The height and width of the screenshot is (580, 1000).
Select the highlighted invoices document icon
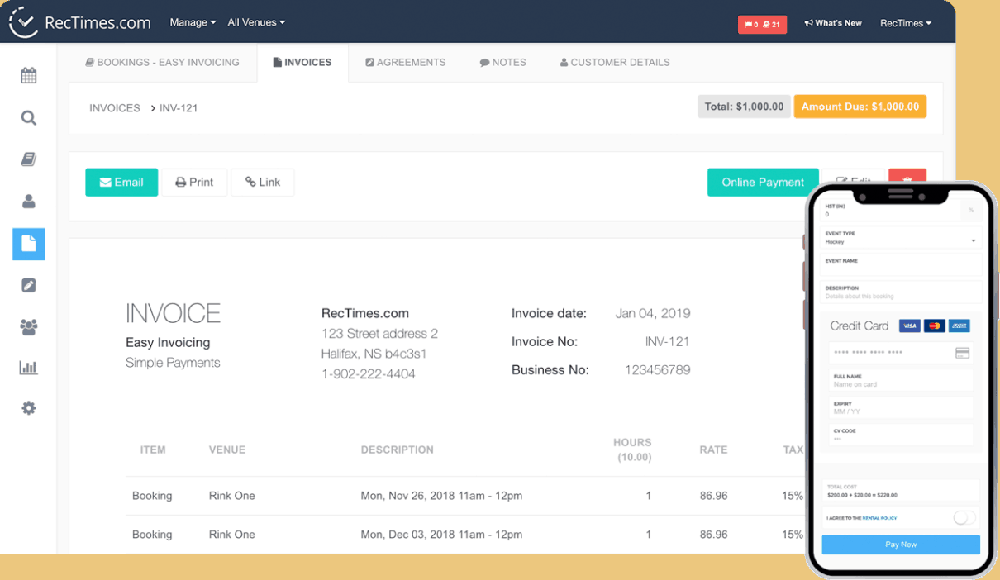tap(28, 243)
